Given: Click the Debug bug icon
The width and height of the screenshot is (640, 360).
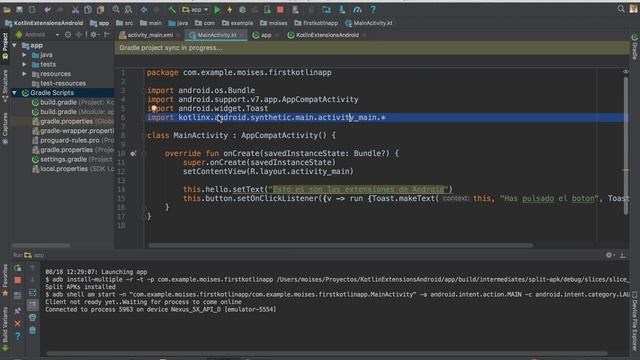Looking at the screenshot, I should [242, 9].
